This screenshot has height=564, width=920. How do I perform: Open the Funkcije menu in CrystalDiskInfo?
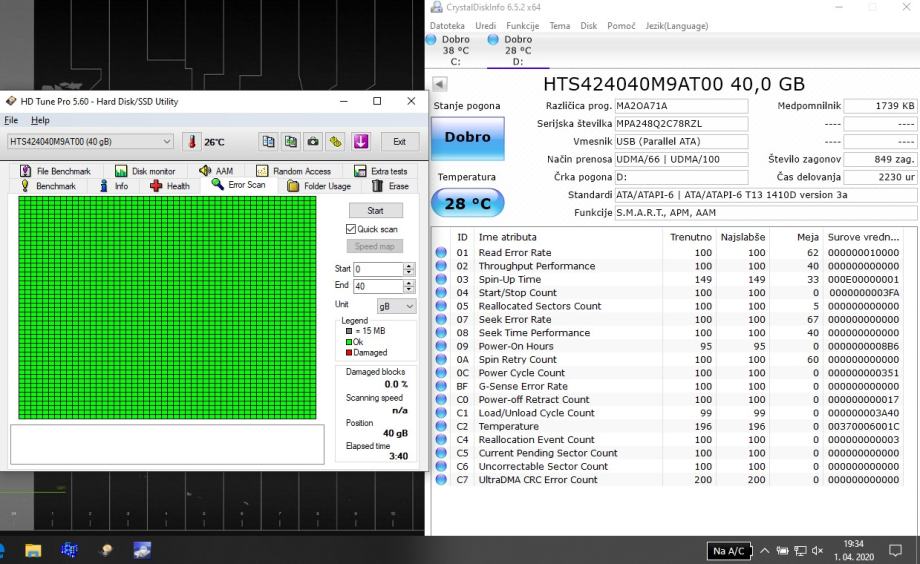(522, 26)
